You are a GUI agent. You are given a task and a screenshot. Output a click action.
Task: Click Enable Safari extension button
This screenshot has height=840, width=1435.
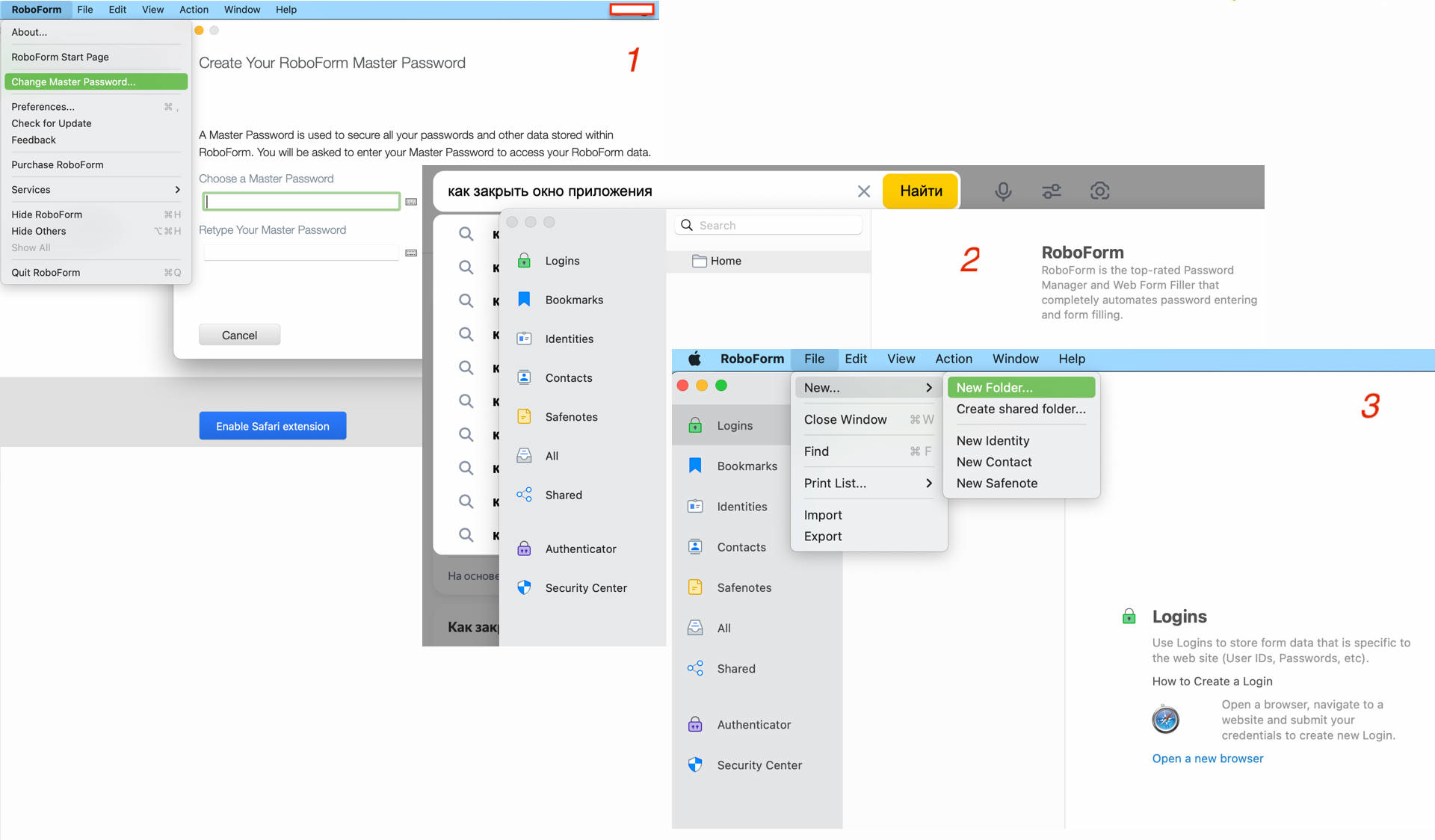pos(273,426)
